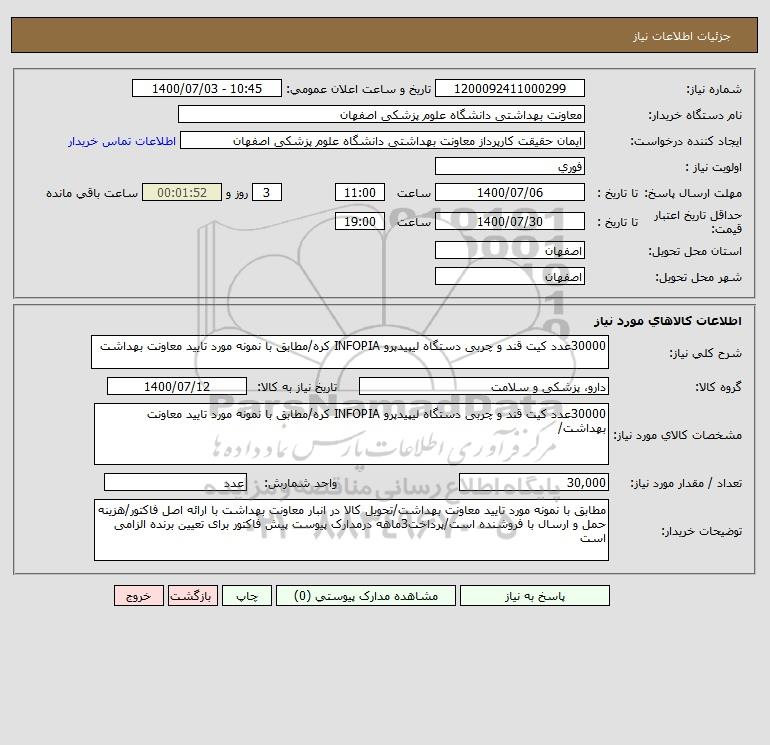Click the خروج exit button
This screenshot has height=745, width=770.
[x=138, y=596]
